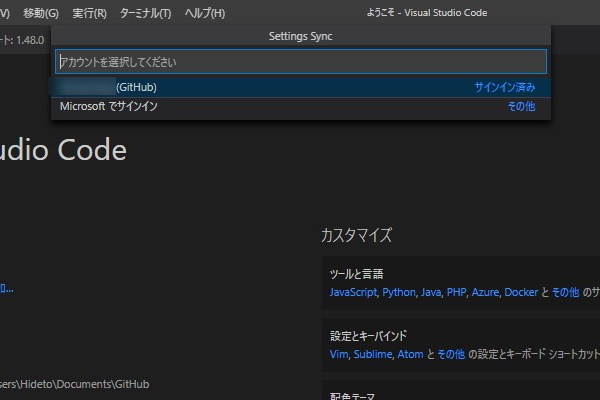Screen dimensions: 600x400
Task: Click the ツールと言語 heading
Action: click(356, 274)
